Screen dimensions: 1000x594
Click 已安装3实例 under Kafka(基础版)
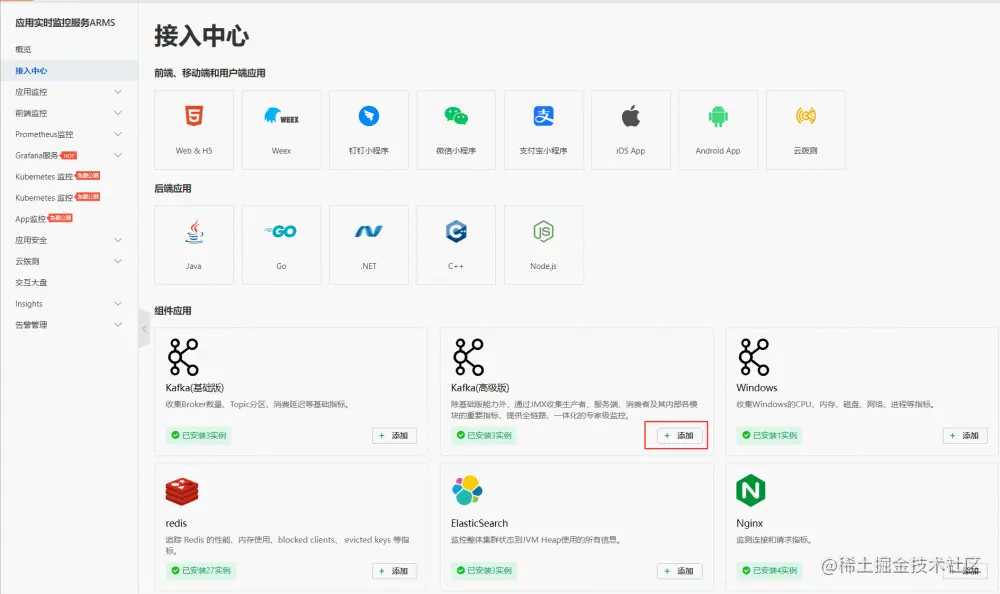point(198,436)
